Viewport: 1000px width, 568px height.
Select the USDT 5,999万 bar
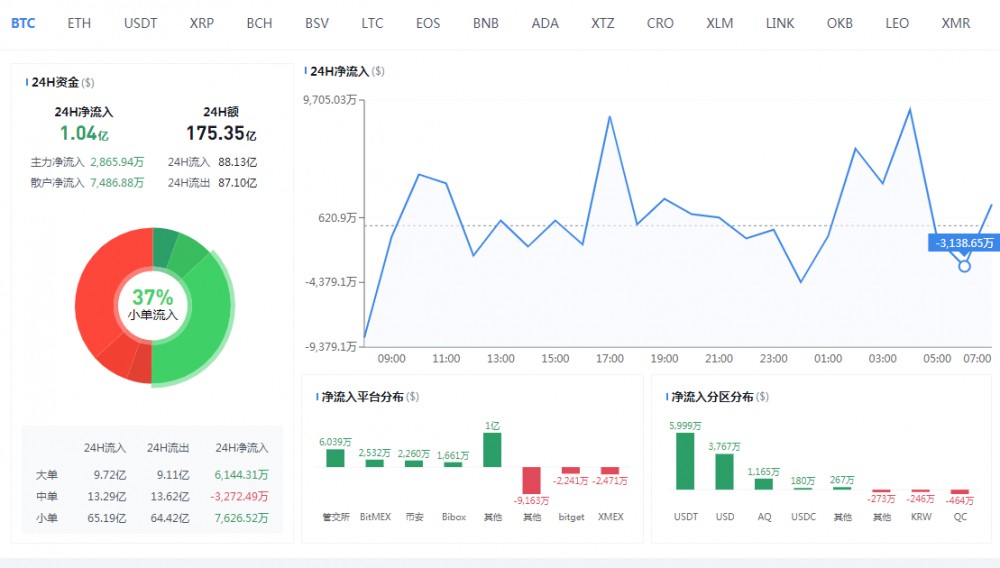point(685,461)
